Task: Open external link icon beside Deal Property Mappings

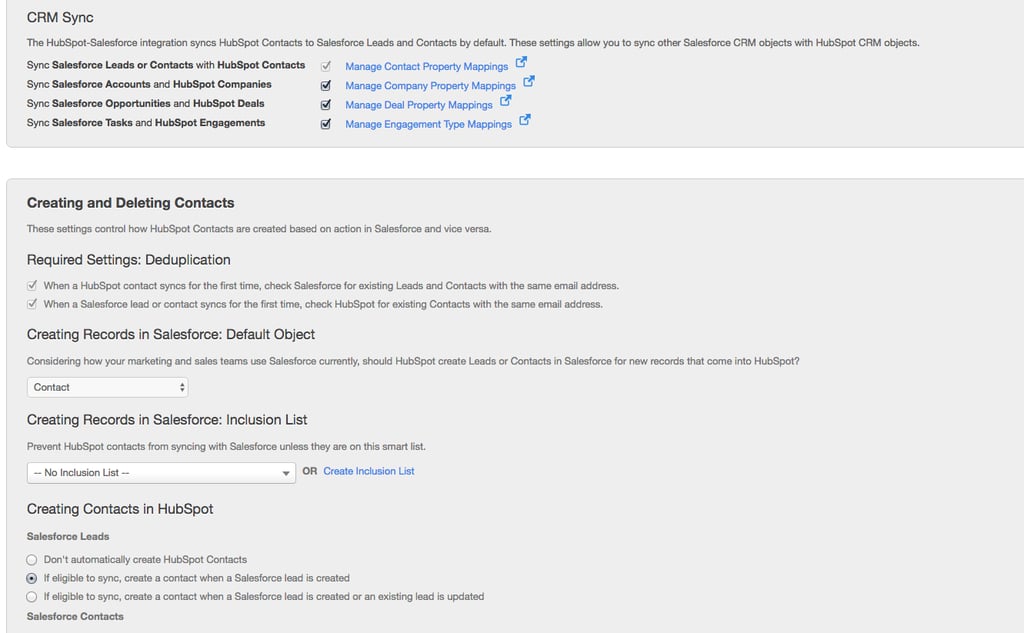Action: [505, 101]
